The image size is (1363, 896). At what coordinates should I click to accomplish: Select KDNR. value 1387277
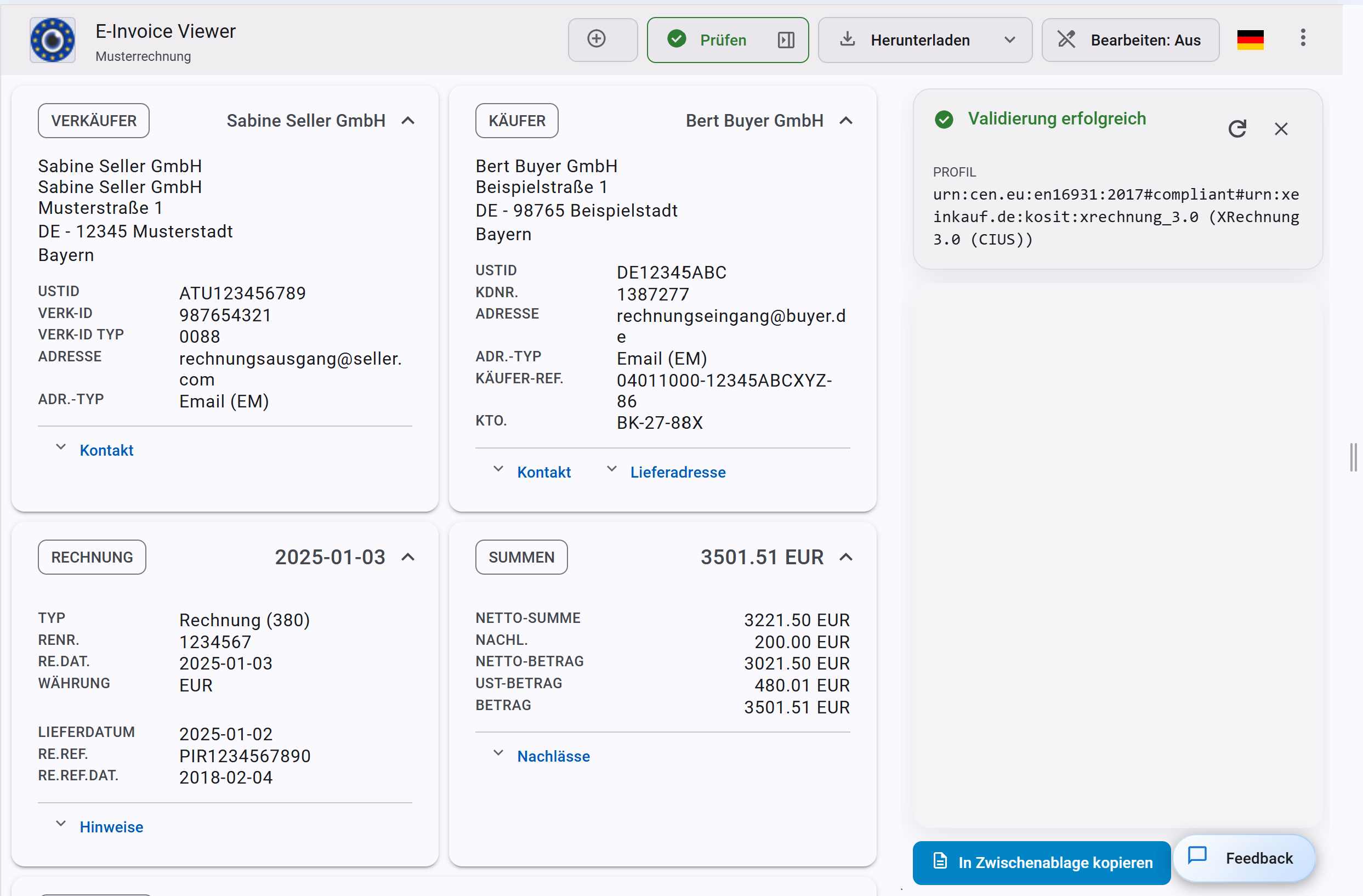[653, 294]
